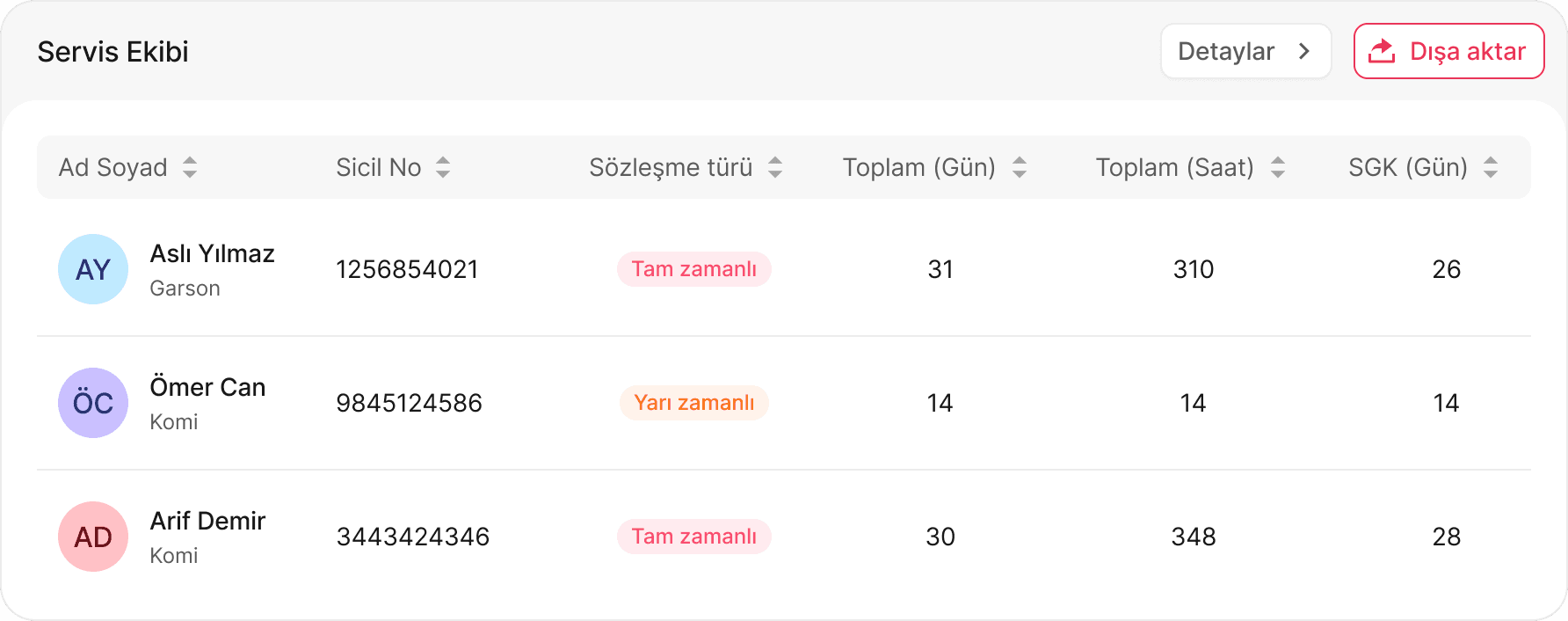Select the Arif Demir name link
The image size is (1568, 621).
coord(207,522)
